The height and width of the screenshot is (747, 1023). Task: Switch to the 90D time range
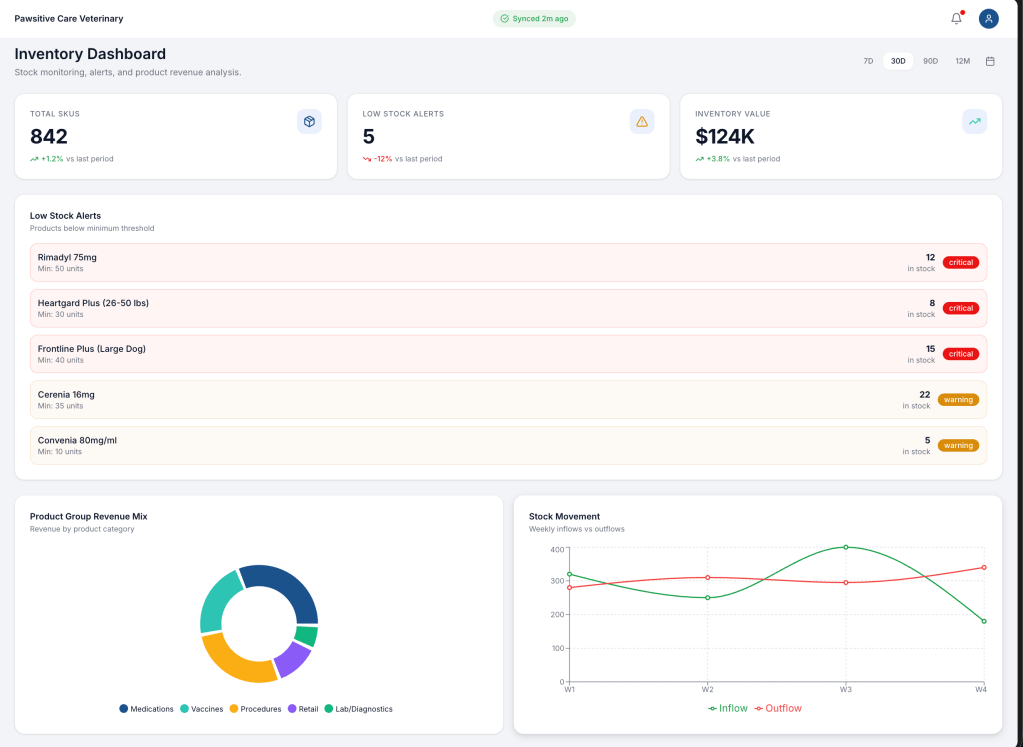pyautogui.click(x=930, y=61)
